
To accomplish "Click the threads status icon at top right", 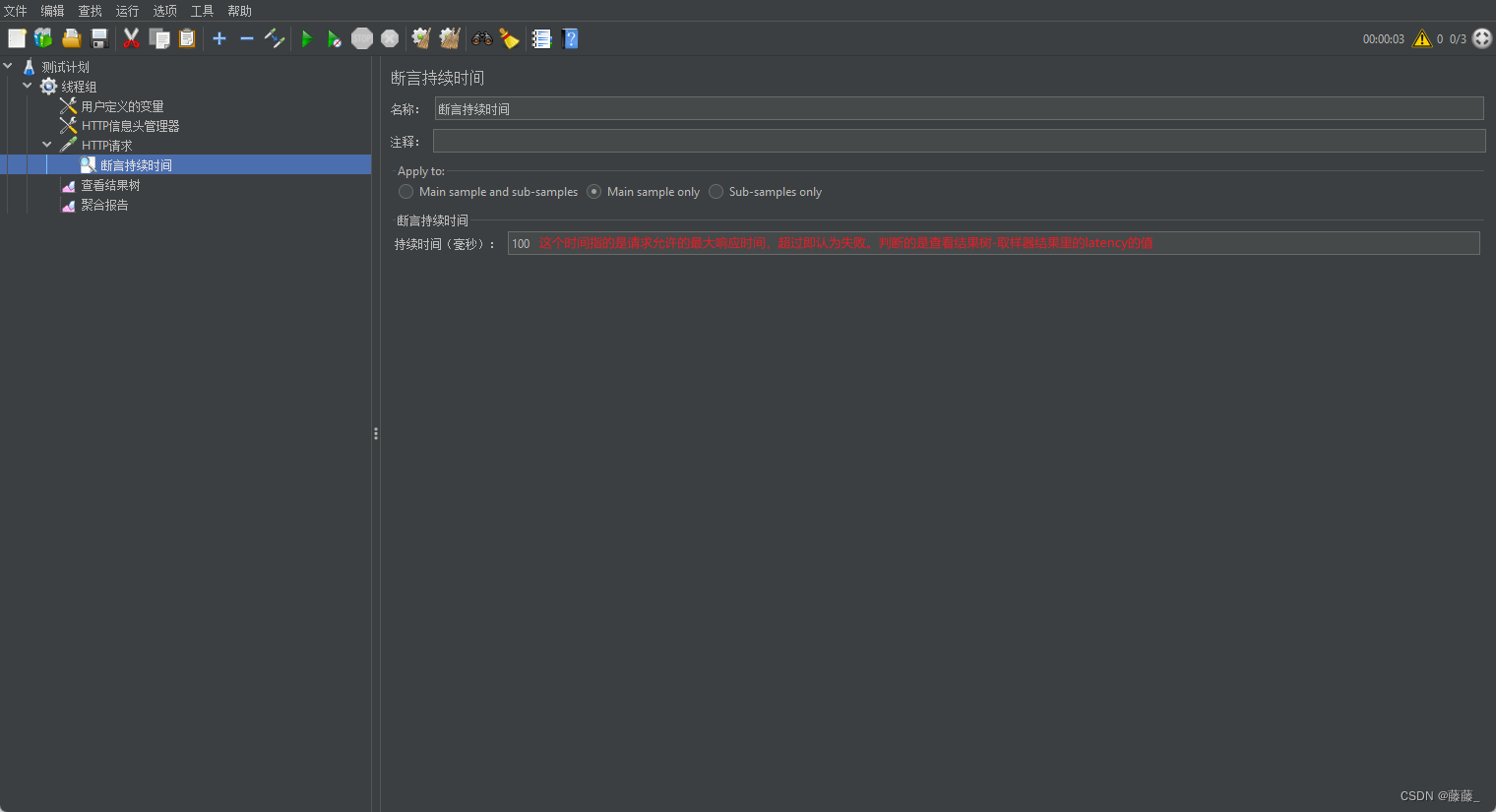I will tap(1481, 38).
